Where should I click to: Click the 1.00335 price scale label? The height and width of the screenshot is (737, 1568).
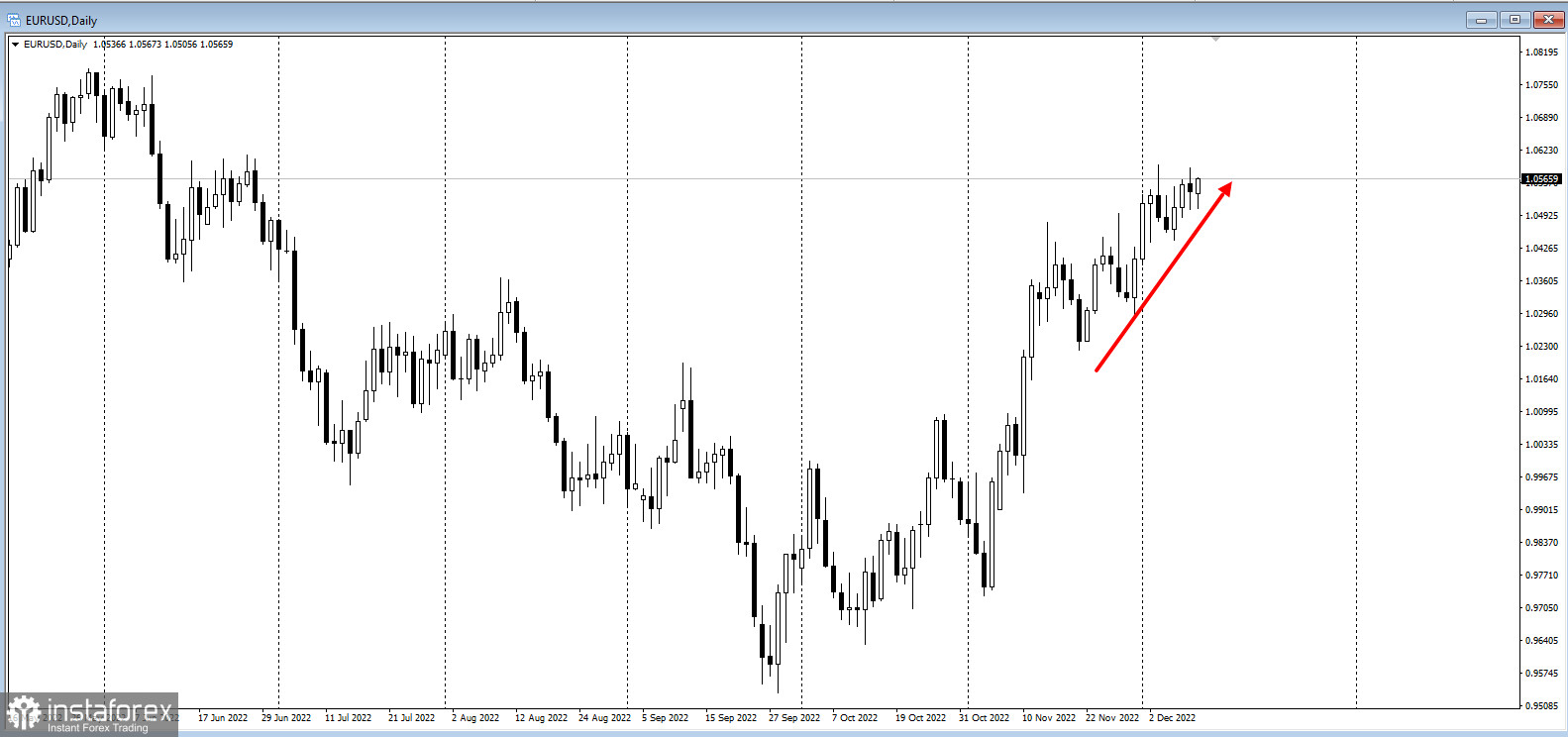pos(1541,445)
